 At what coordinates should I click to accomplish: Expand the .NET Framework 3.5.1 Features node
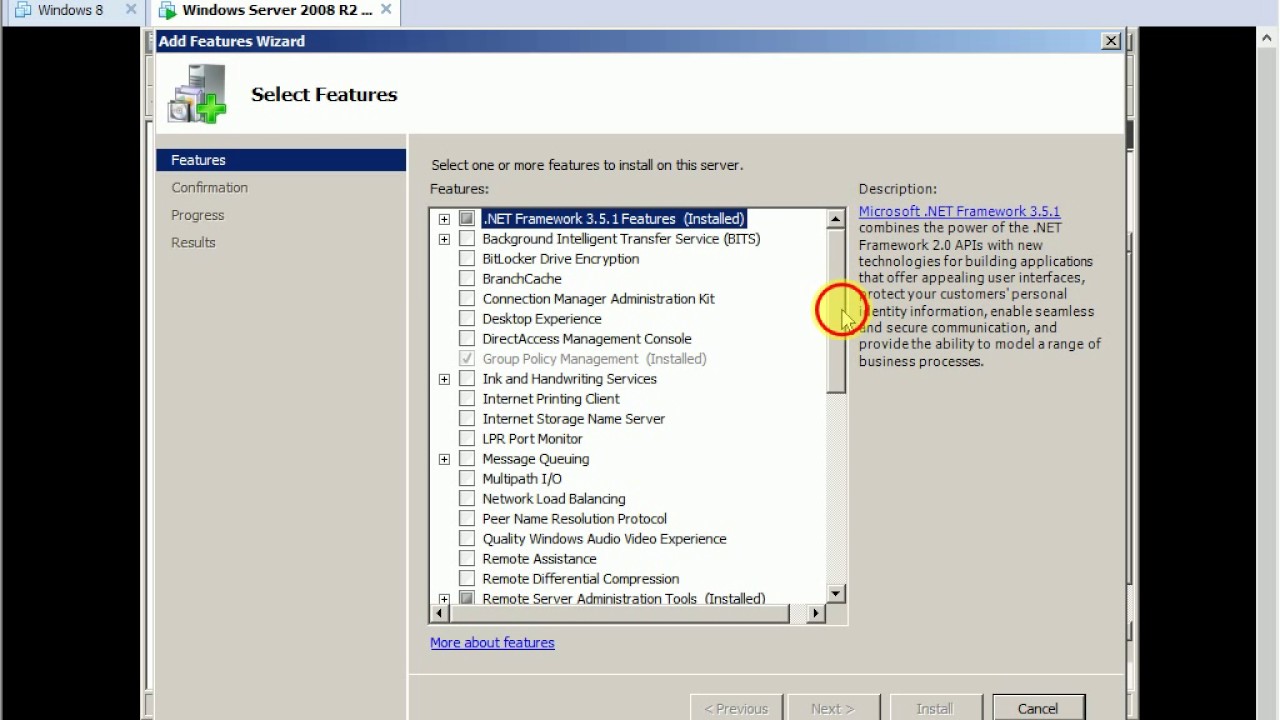click(444, 219)
